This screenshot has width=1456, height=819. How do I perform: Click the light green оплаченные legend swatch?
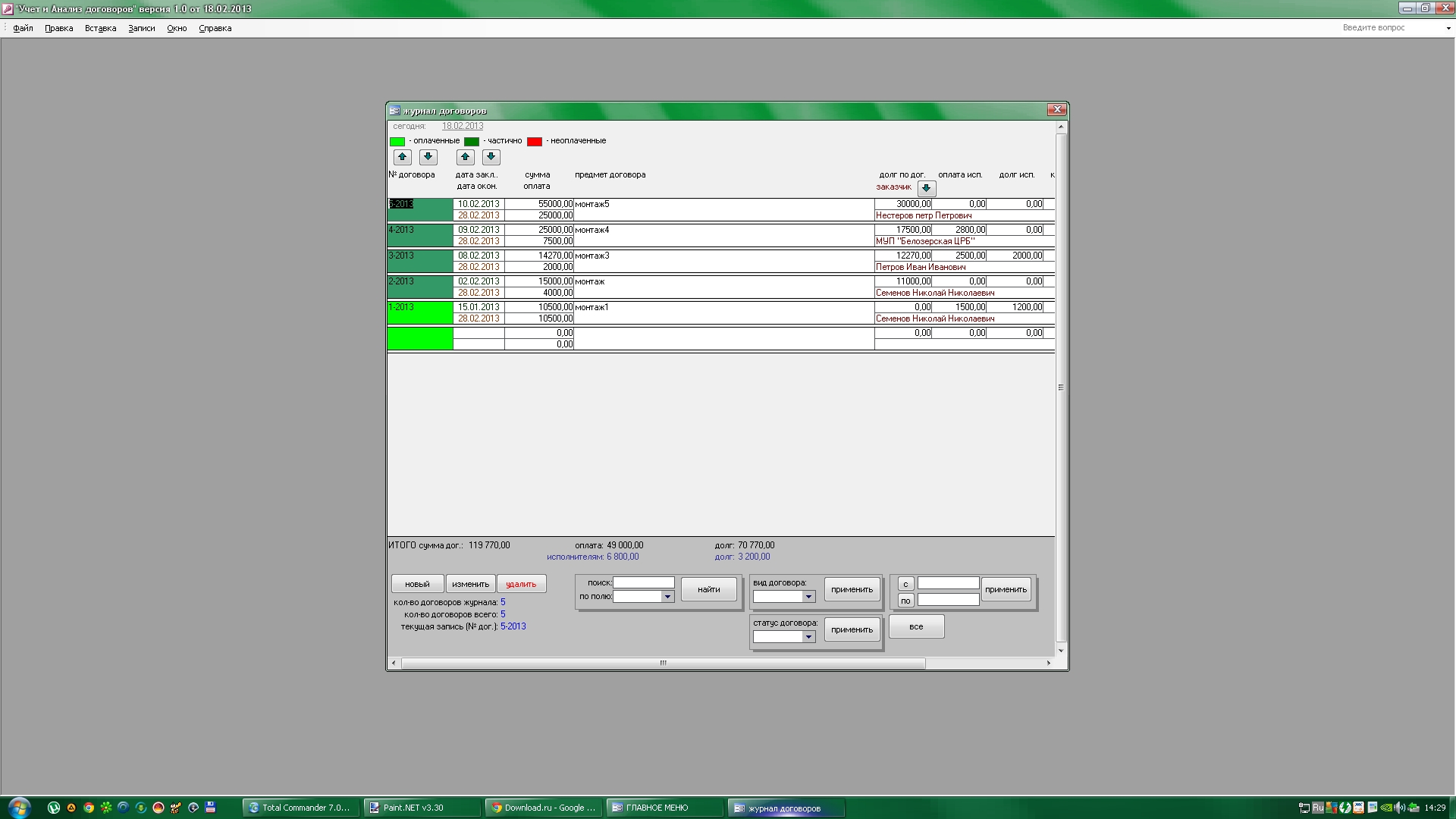(397, 142)
